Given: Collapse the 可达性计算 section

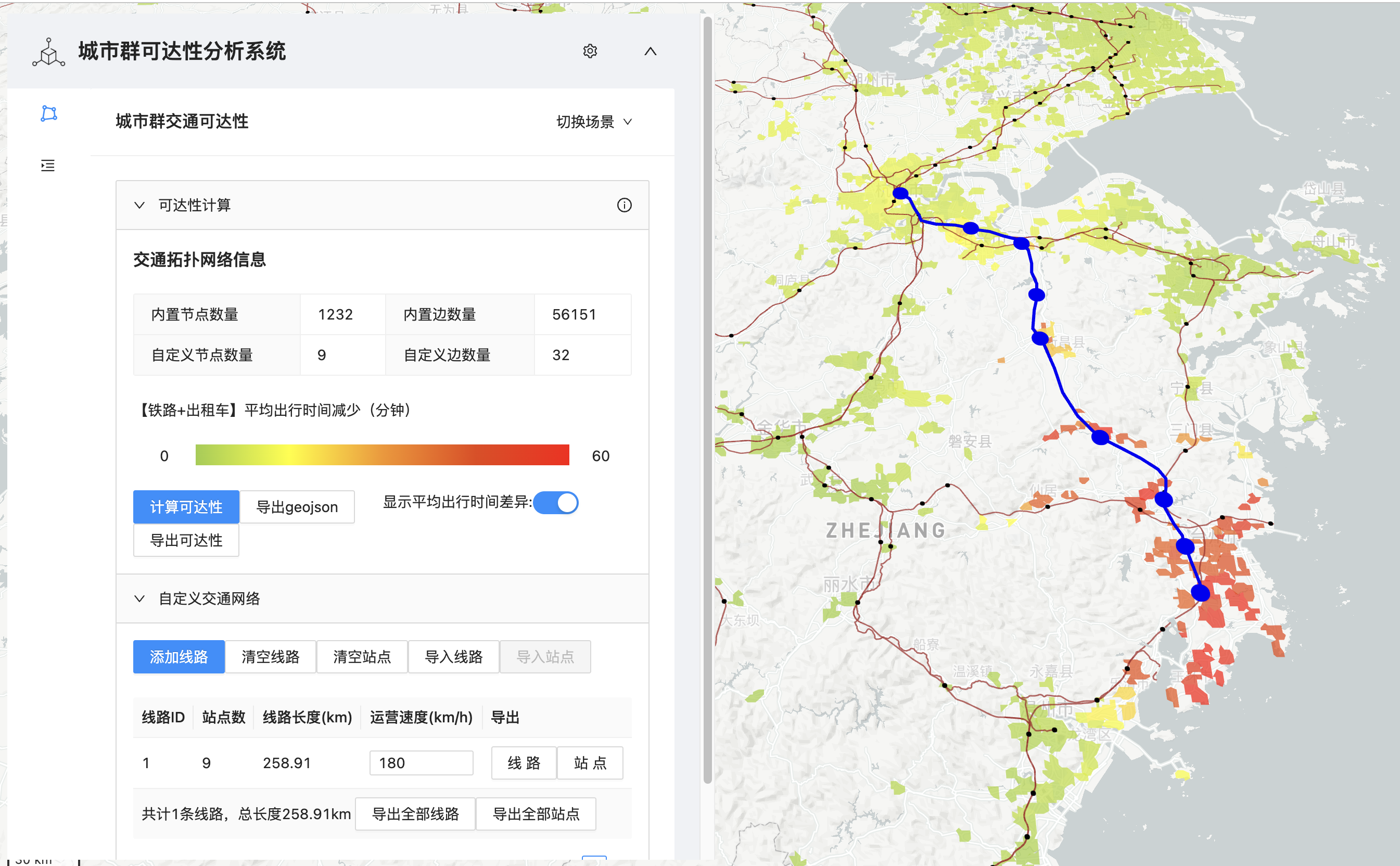Looking at the screenshot, I should click(139, 205).
